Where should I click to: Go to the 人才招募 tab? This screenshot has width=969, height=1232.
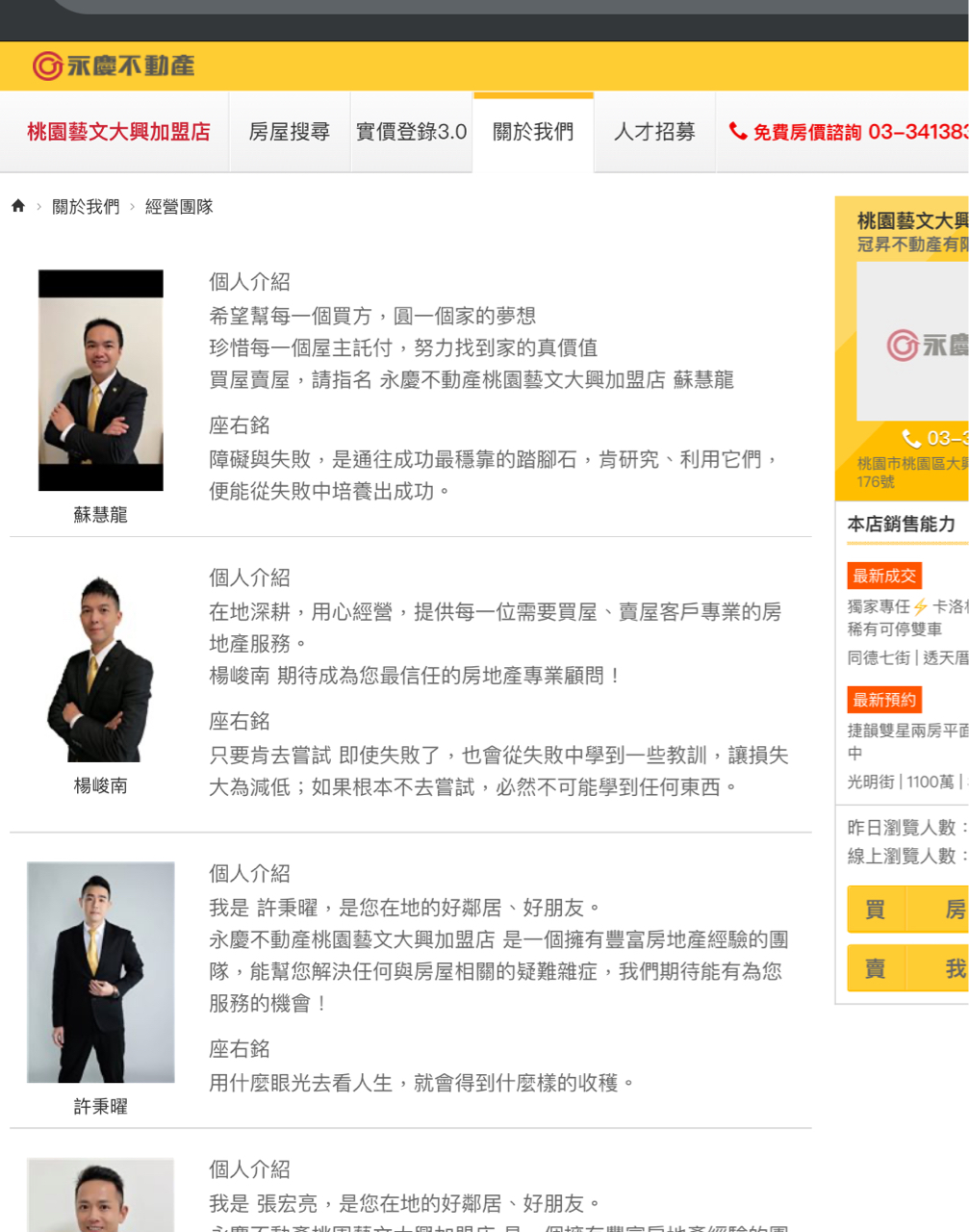coord(654,132)
